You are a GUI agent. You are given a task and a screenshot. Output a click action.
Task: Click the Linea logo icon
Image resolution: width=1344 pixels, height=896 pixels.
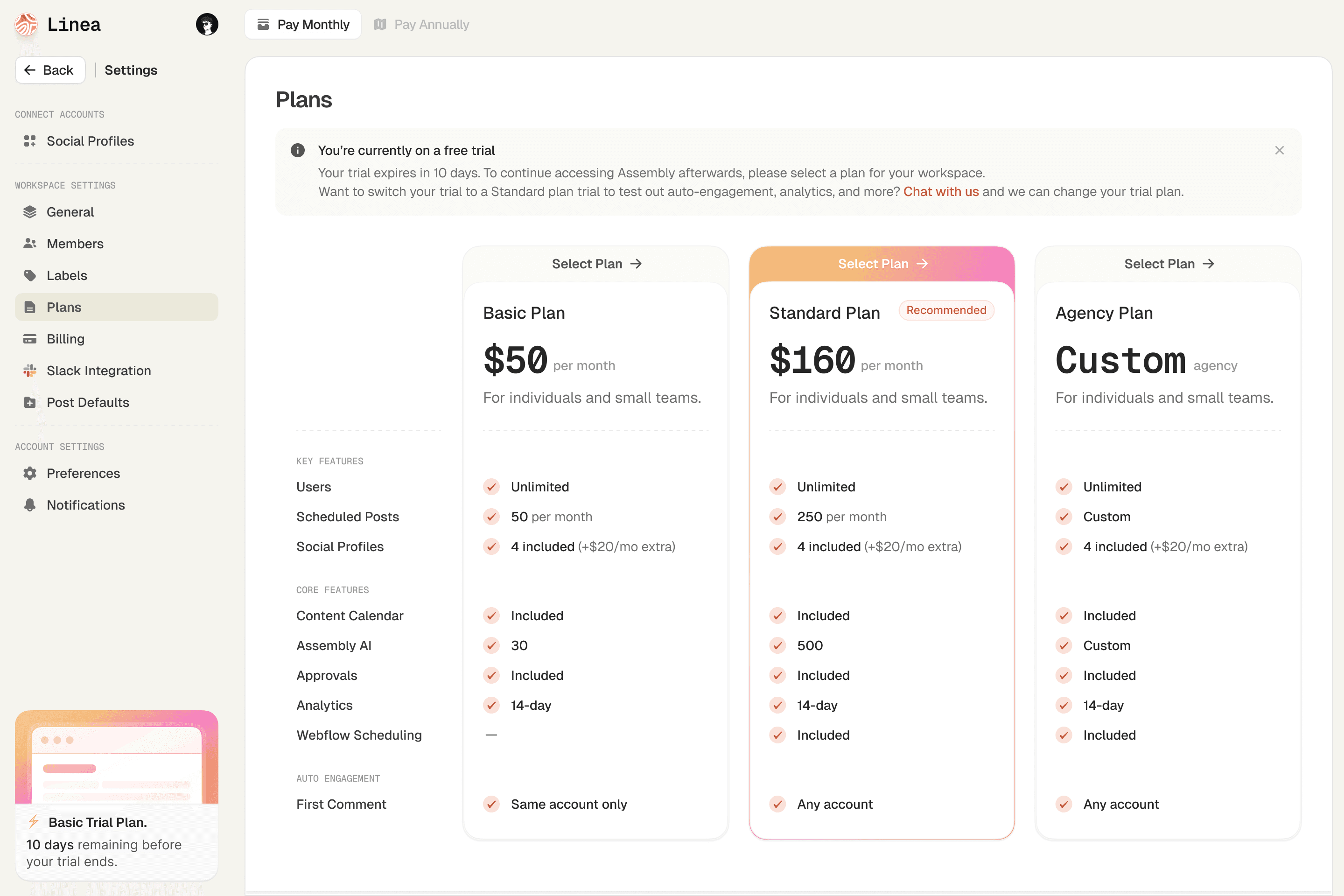point(26,24)
